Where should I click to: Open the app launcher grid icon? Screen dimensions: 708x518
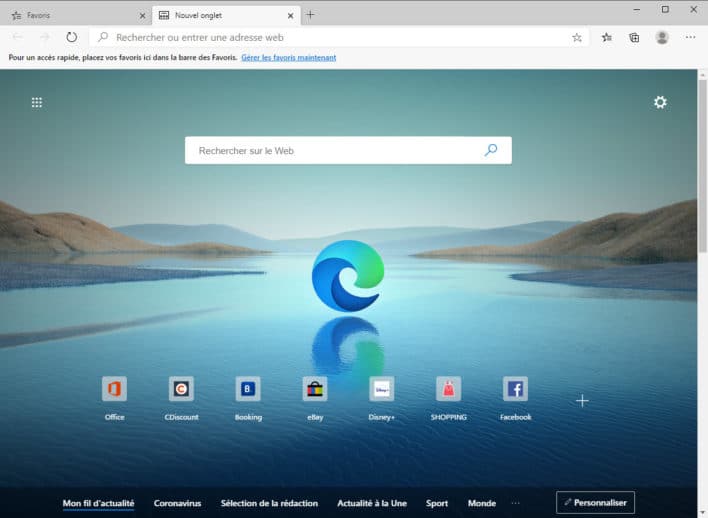click(x=37, y=103)
